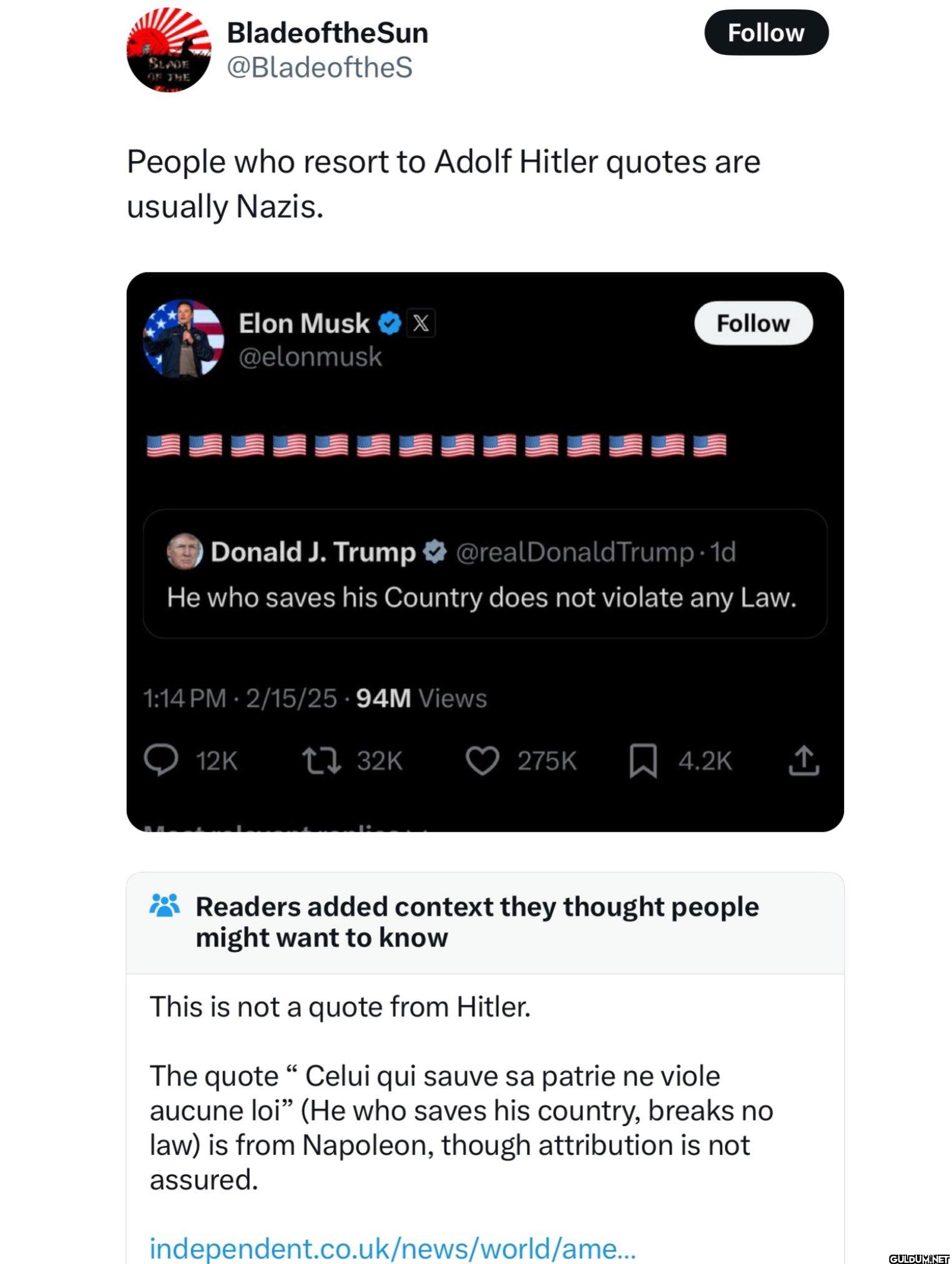Click the share upload arrow icon
The width and height of the screenshot is (952, 1264).
click(x=803, y=760)
